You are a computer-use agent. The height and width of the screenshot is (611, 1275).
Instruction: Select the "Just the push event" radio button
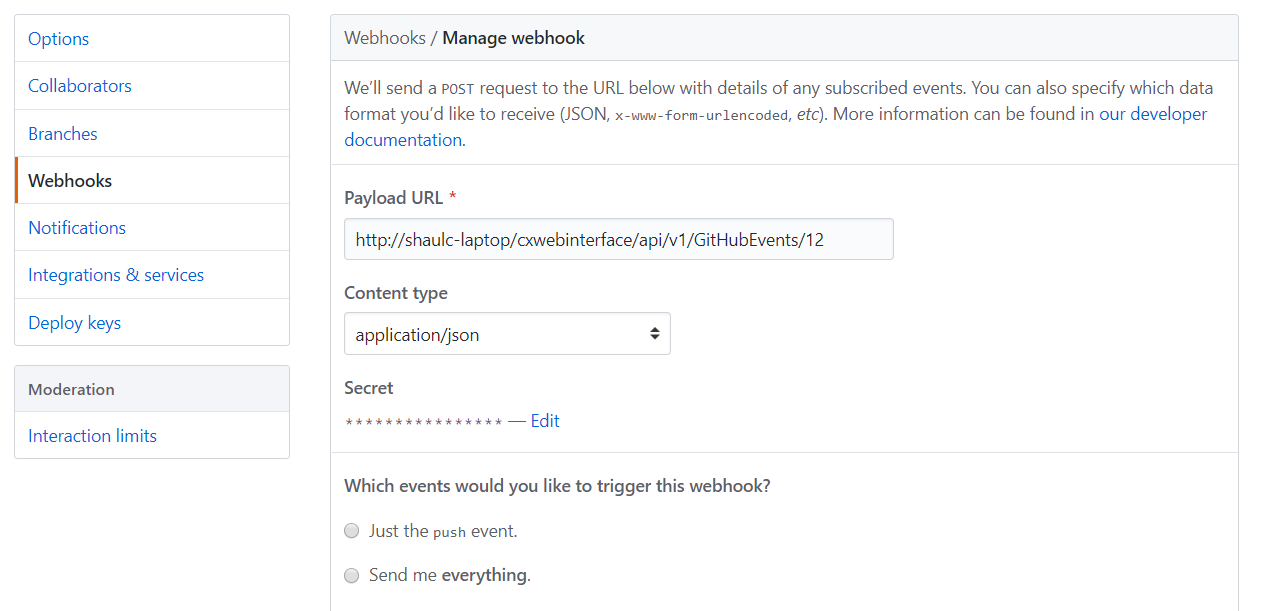(351, 530)
